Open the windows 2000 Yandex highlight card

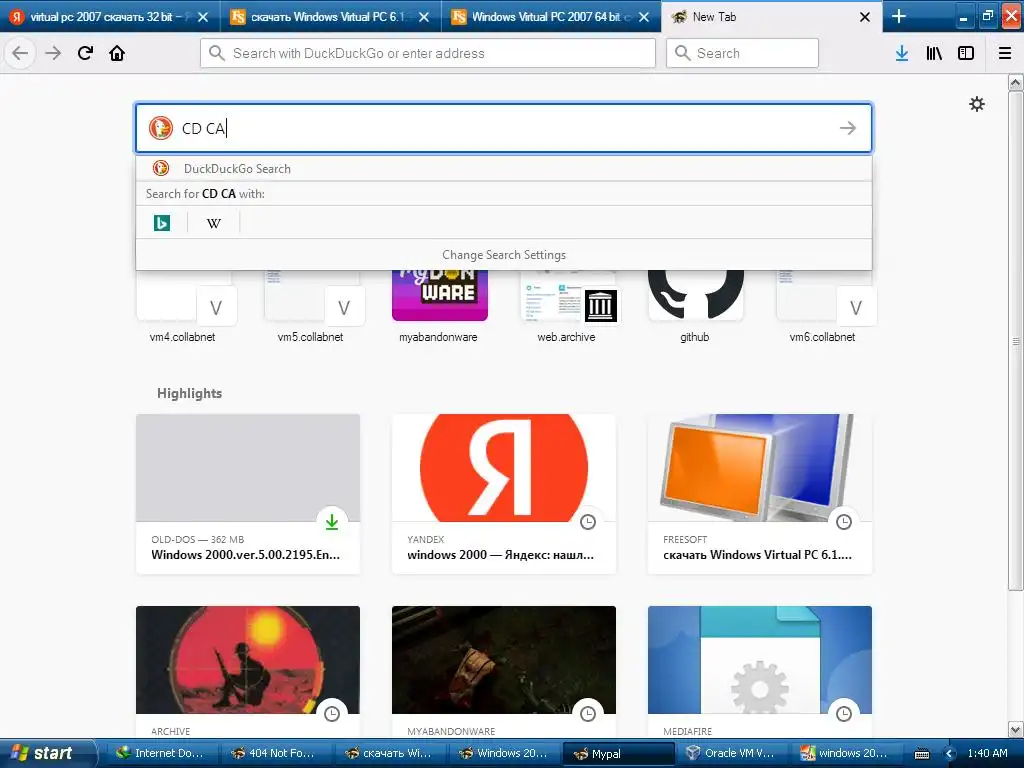click(504, 494)
